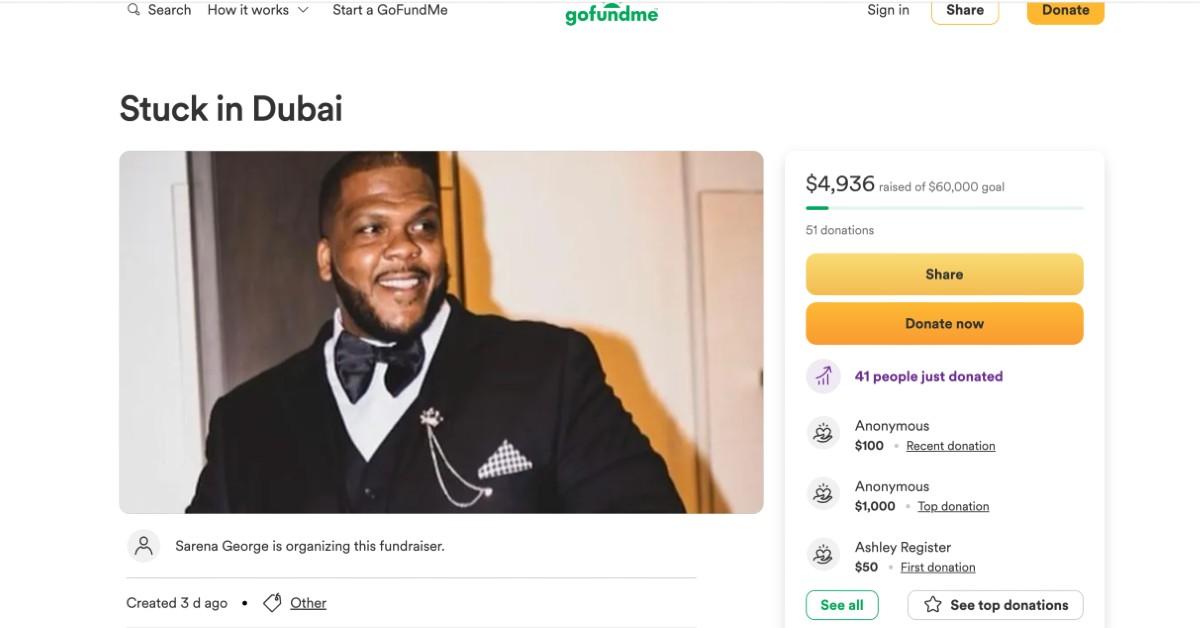
Task: Click See all donations
Action: (x=842, y=604)
